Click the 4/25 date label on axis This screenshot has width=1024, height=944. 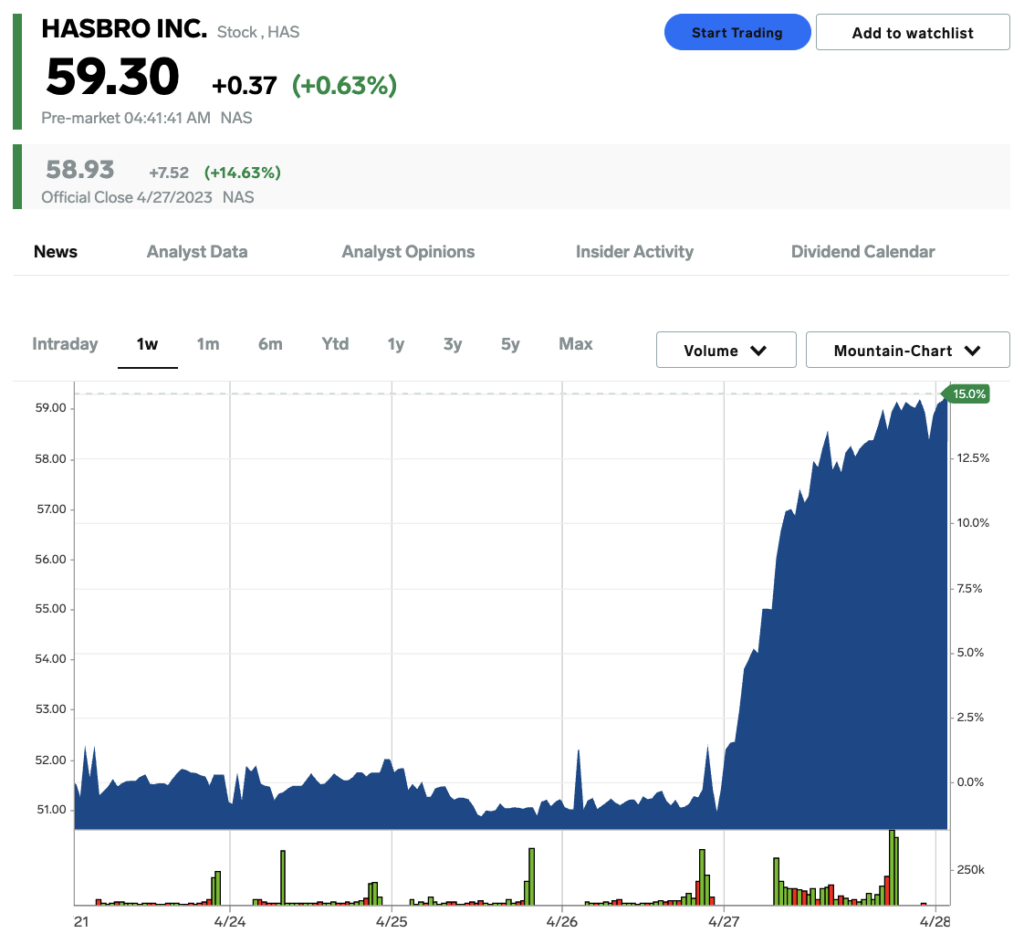tap(392, 922)
